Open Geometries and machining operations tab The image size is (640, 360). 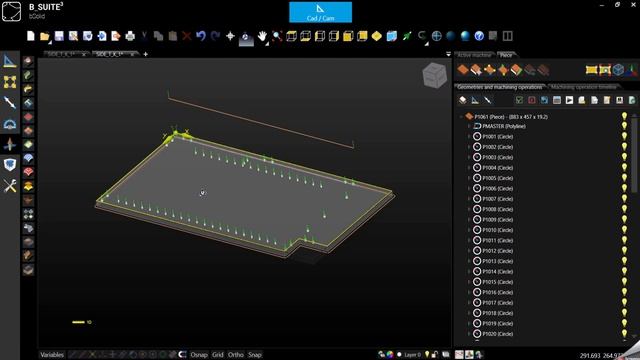500,87
